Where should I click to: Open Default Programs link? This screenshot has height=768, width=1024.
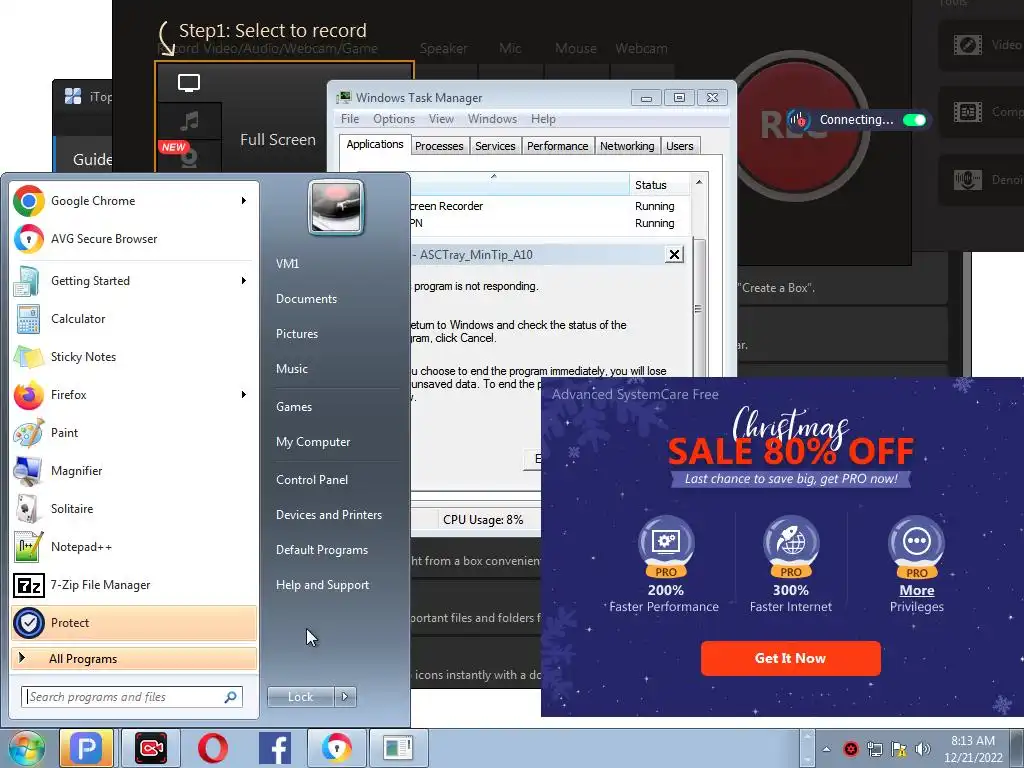[321, 550]
